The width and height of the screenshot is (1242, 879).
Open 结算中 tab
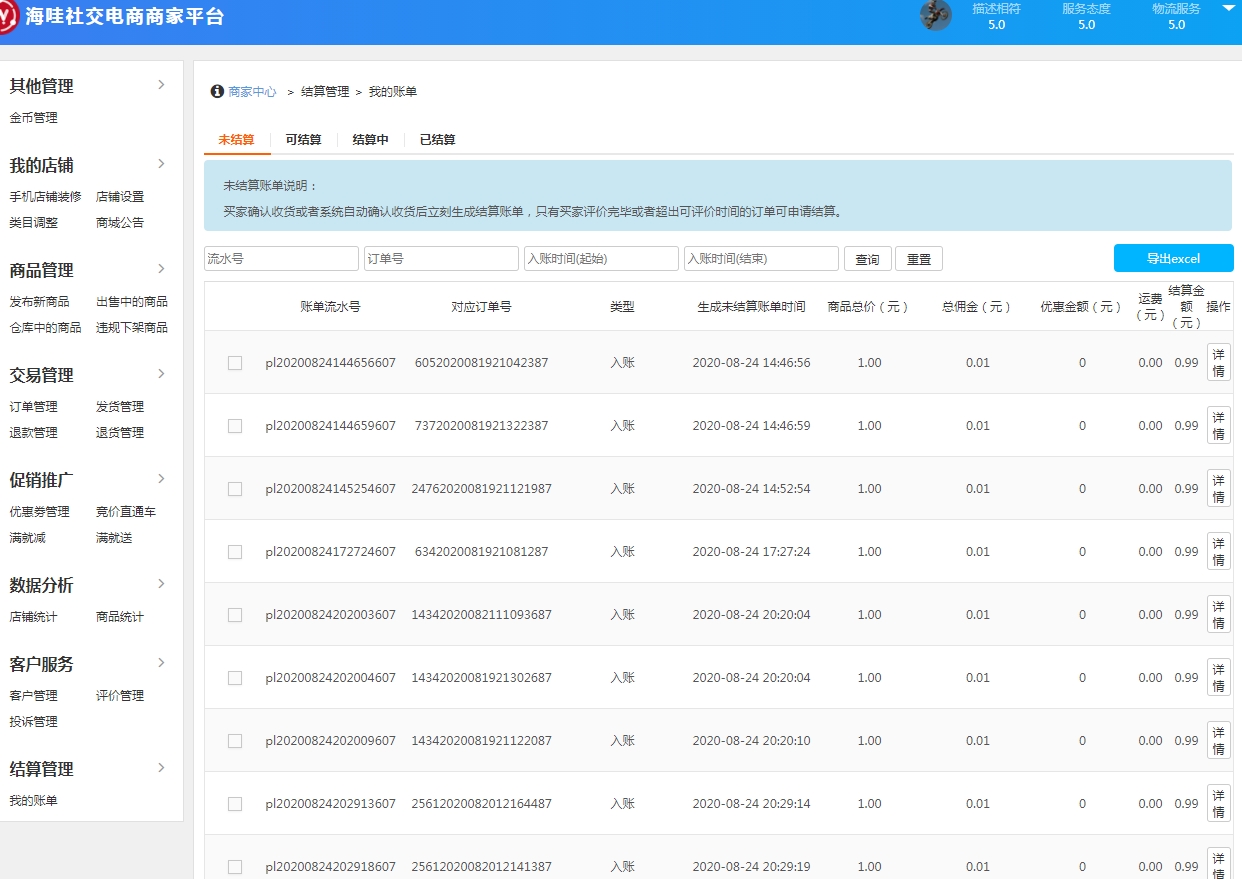pos(370,139)
